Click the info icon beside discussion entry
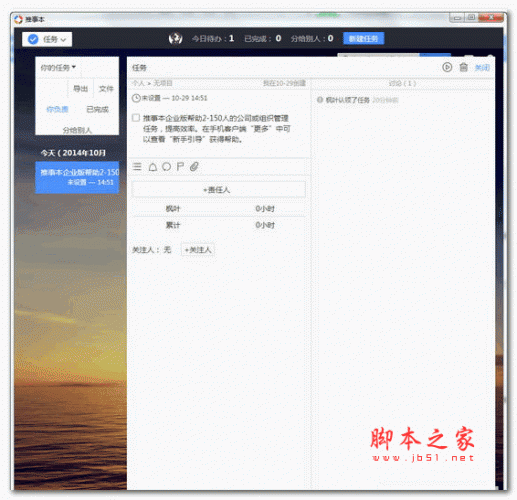517x500 pixels. [x=320, y=100]
